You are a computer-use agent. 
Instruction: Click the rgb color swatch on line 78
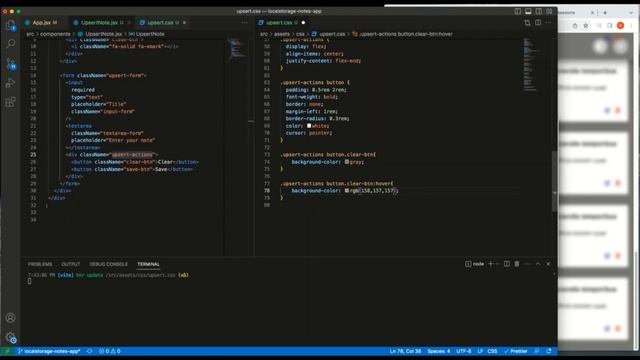tap(347, 191)
